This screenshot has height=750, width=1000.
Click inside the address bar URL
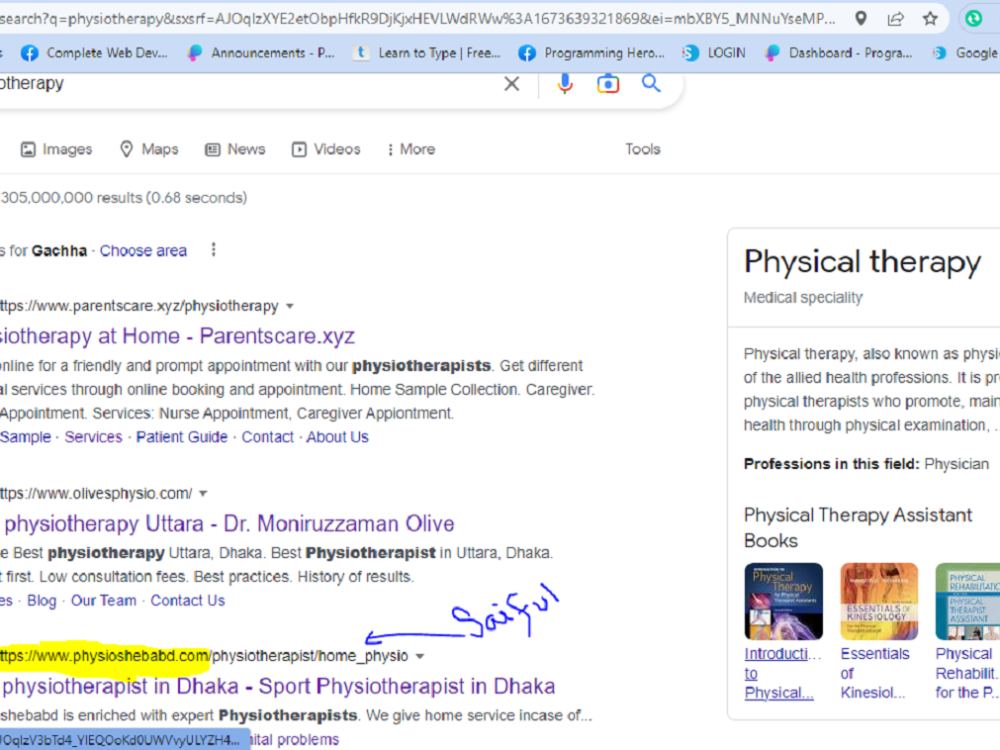pyautogui.click(x=418, y=18)
